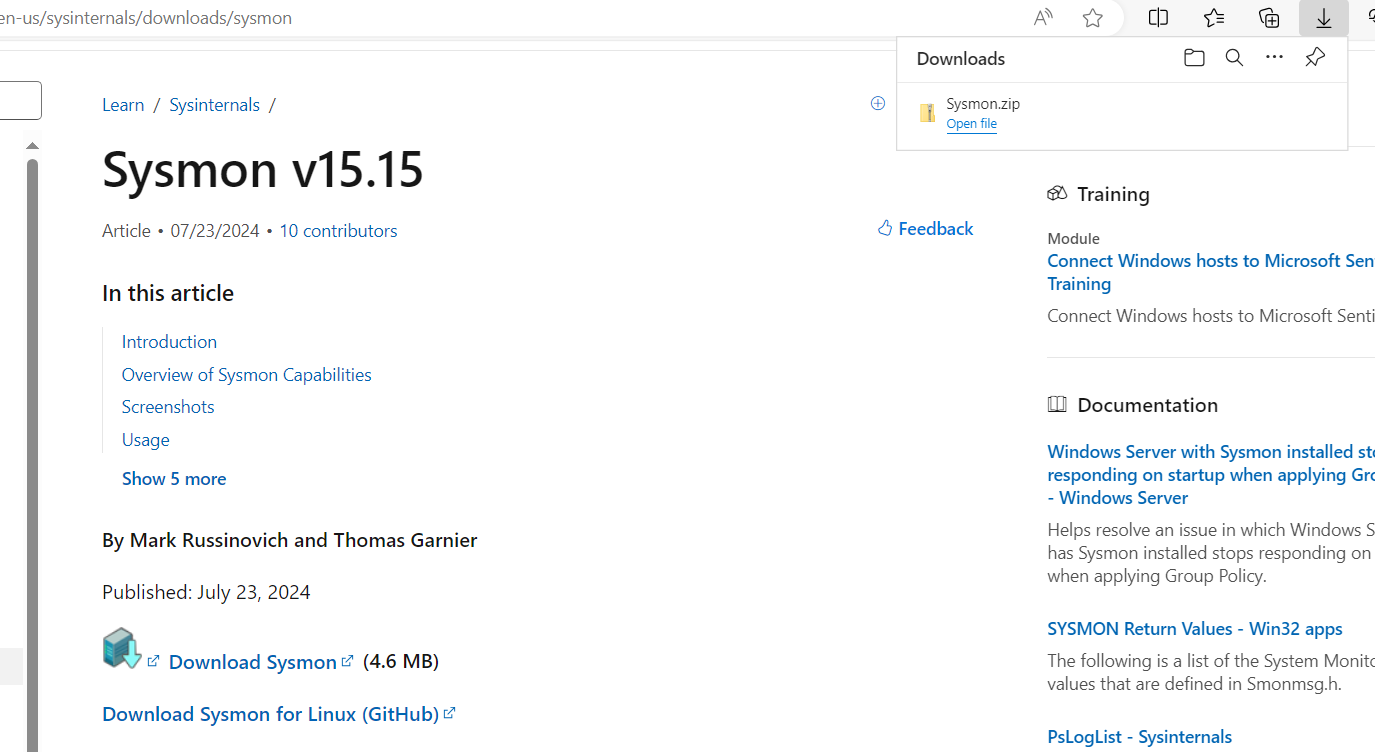The image size is (1375, 752).
Task: Click the 4.6 MB file size text
Action: (400, 661)
